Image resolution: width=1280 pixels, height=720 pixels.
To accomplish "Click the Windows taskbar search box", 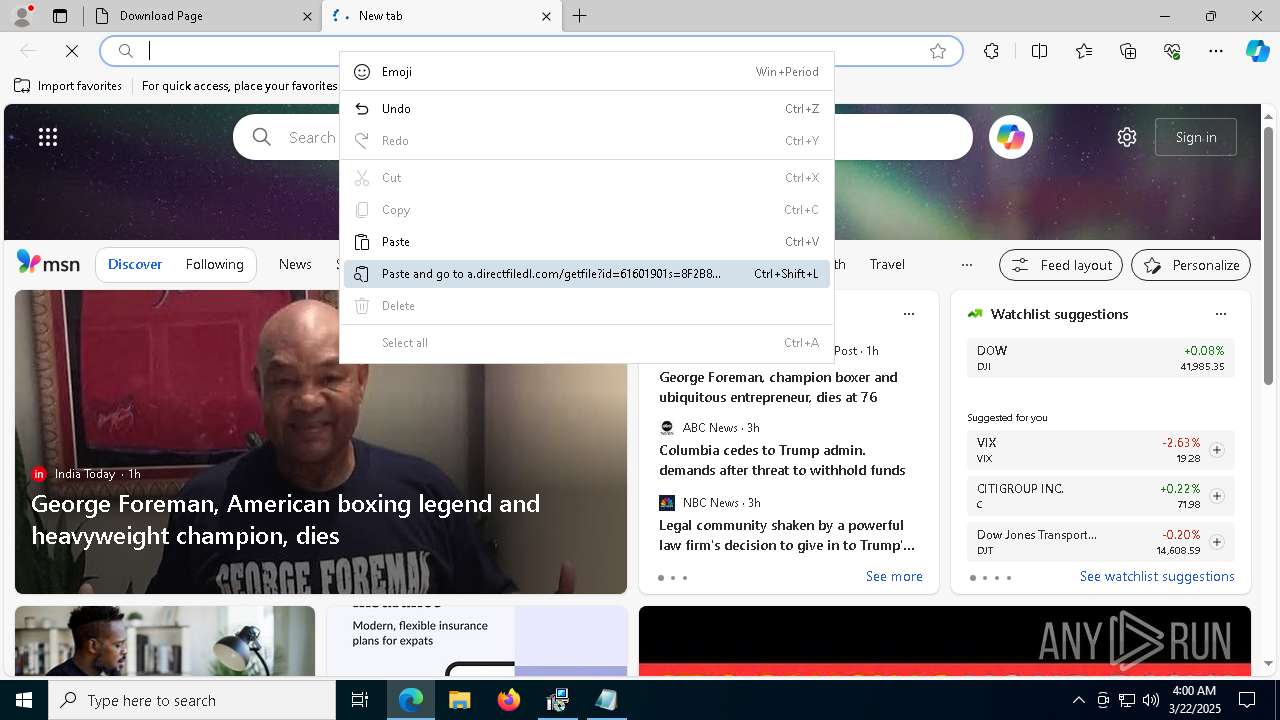I will coord(192,700).
